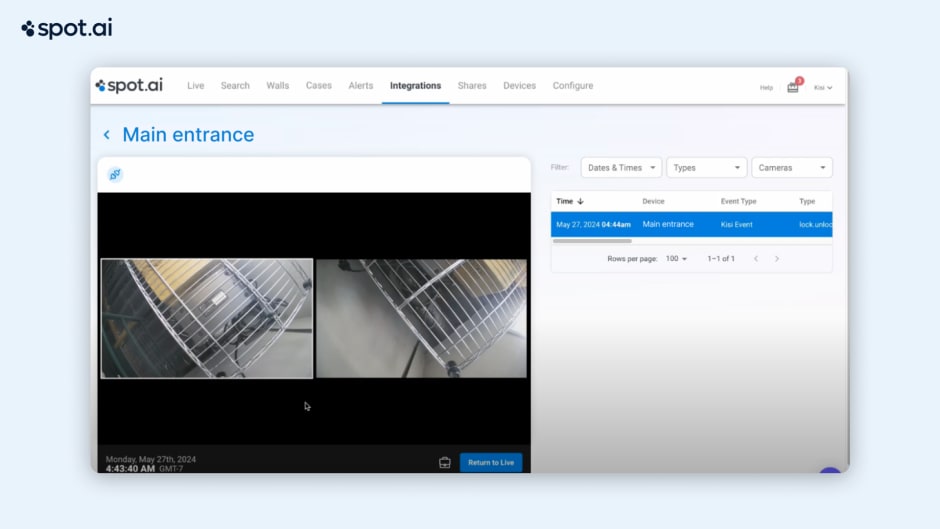The width and height of the screenshot is (940, 529).
Task: Click the spot.ai logo in the app header
Action: point(129,86)
